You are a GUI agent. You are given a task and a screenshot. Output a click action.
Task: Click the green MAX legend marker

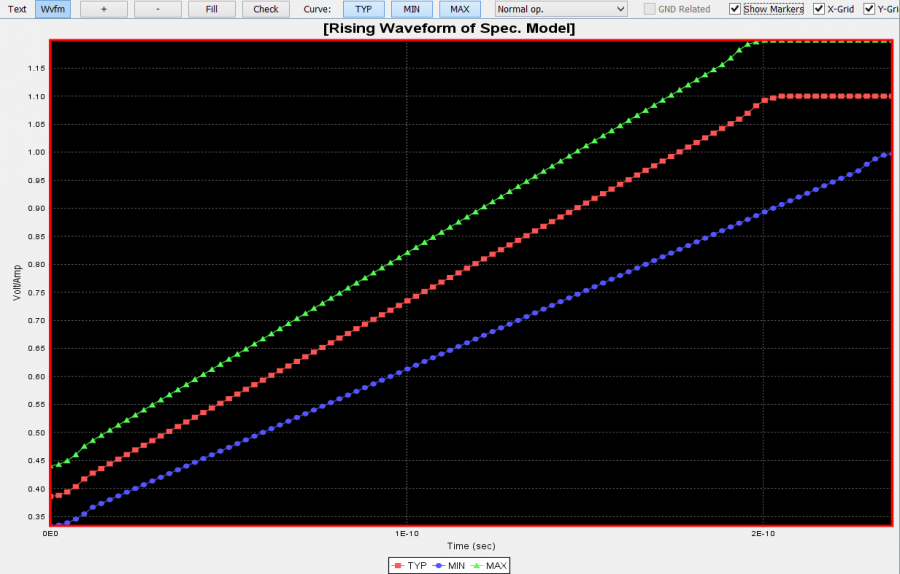click(479, 566)
